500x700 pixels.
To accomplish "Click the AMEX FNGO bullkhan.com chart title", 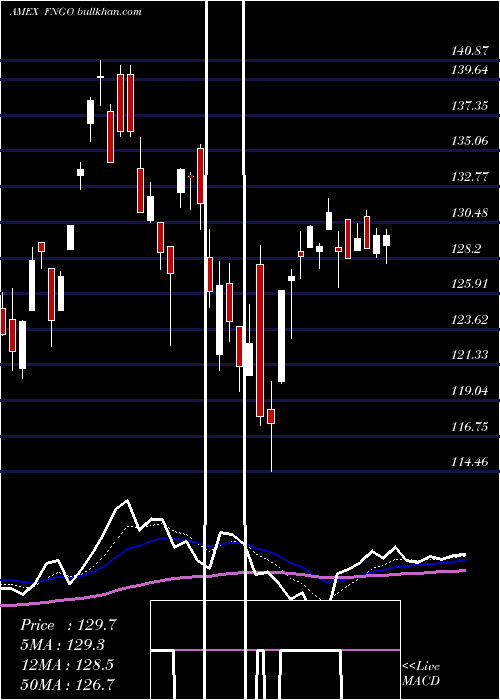I will (x=75, y=12).
